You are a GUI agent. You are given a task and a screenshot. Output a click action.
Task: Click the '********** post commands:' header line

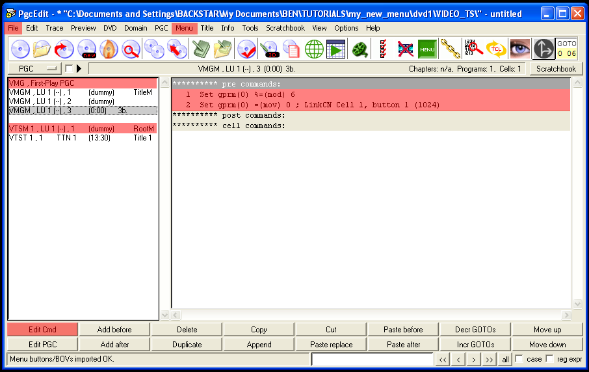click(371, 115)
